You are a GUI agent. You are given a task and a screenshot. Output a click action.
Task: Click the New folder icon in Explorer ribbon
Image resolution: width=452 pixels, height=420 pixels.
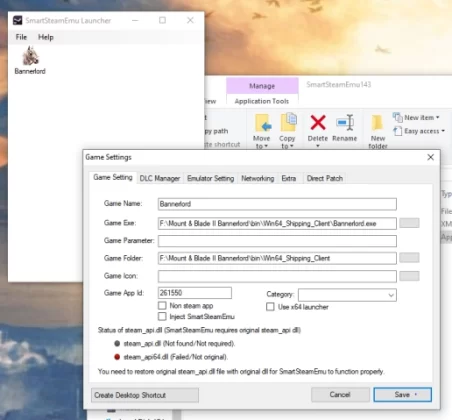377,123
